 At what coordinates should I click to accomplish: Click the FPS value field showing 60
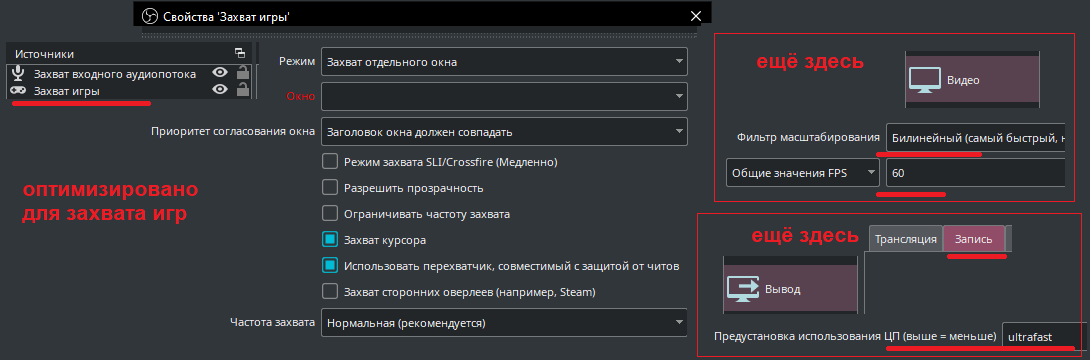pyautogui.click(x=975, y=173)
